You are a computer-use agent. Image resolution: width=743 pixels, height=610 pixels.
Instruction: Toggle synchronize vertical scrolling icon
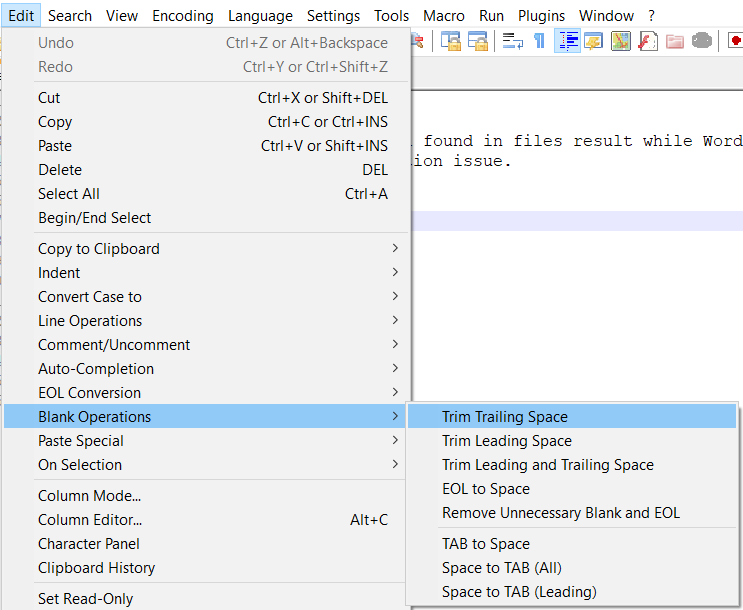[451, 41]
